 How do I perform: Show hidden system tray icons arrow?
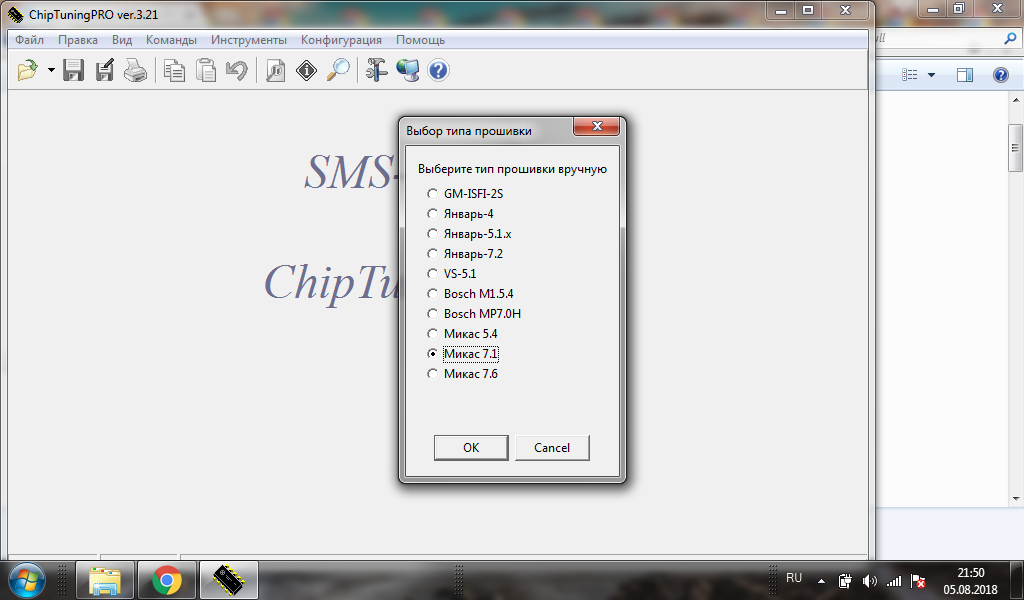pos(821,580)
